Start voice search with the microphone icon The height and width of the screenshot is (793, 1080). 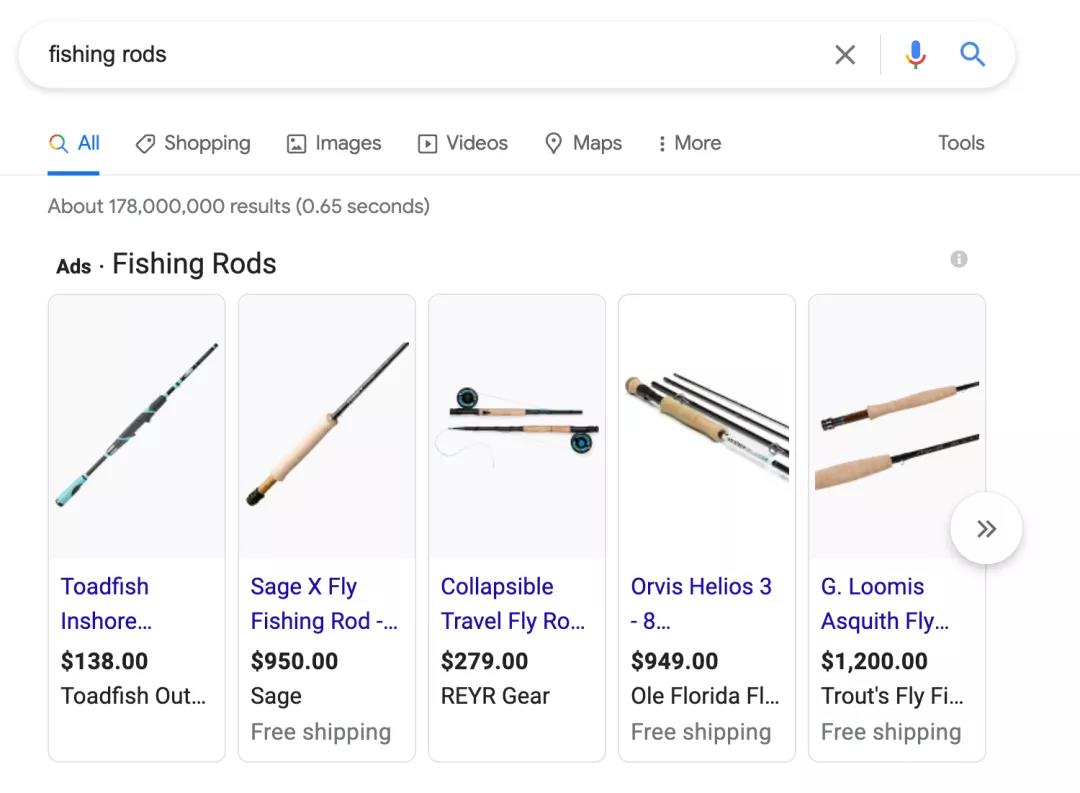pyautogui.click(x=915, y=55)
